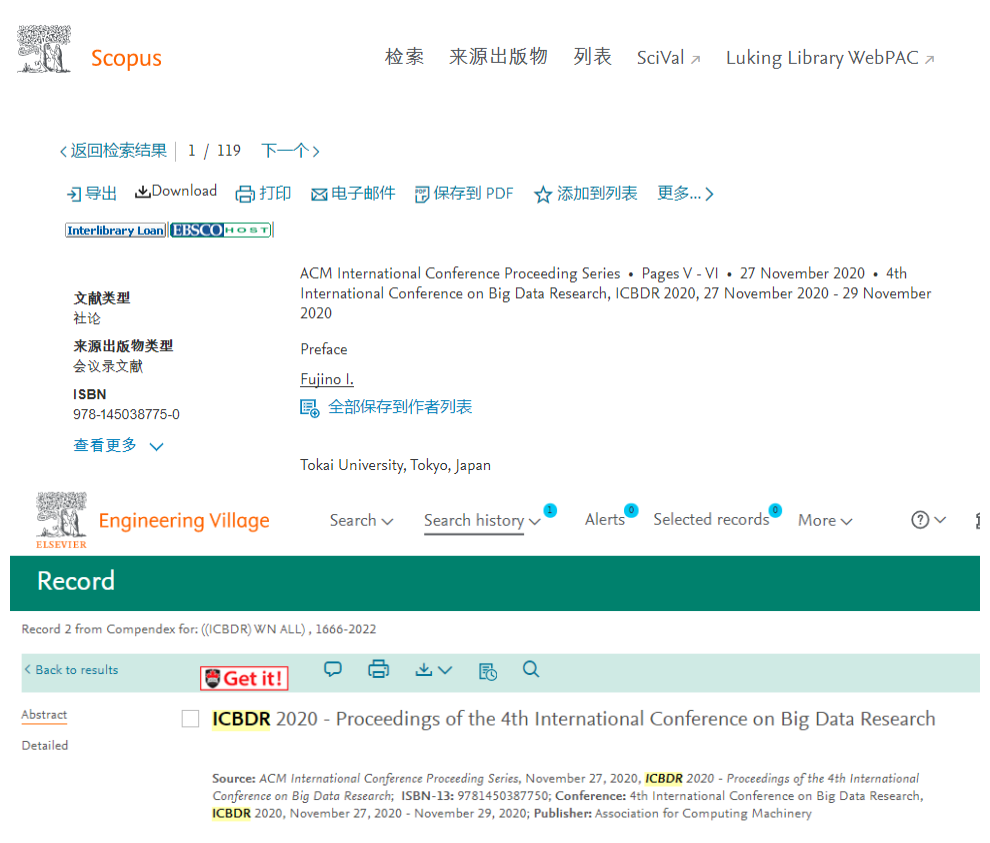Open the Alerts menu item
The image size is (990, 843).
[604, 520]
